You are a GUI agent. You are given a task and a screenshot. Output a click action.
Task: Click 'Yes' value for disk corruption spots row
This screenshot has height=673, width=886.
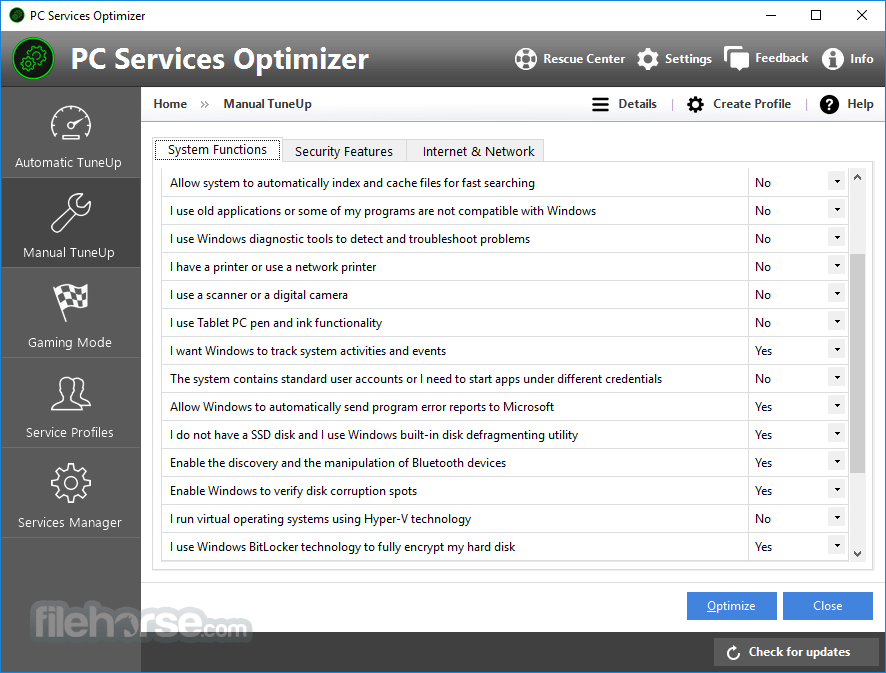coord(763,491)
